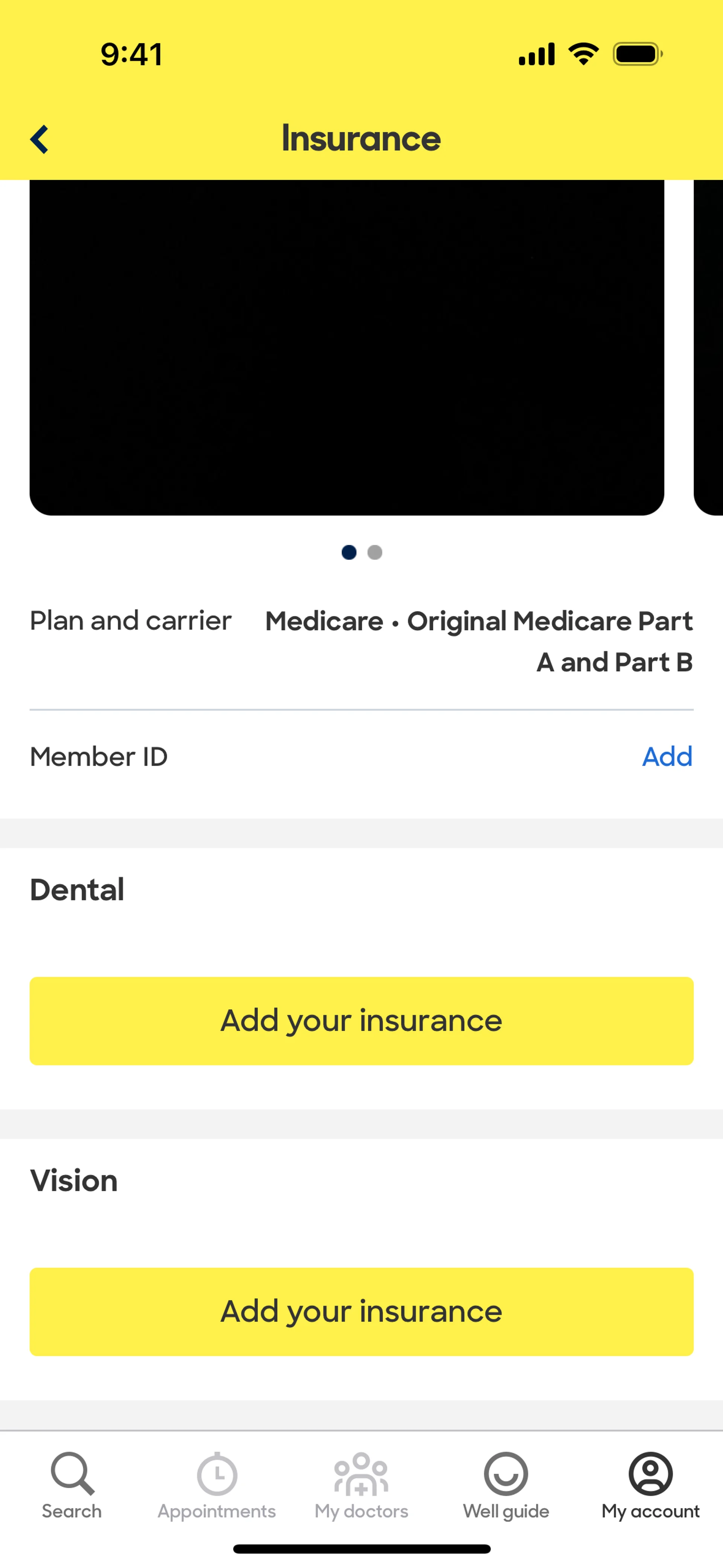Viewport: 723px width, 1568px height.
Task: Open the Search magnifier icon
Action: click(72, 1473)
